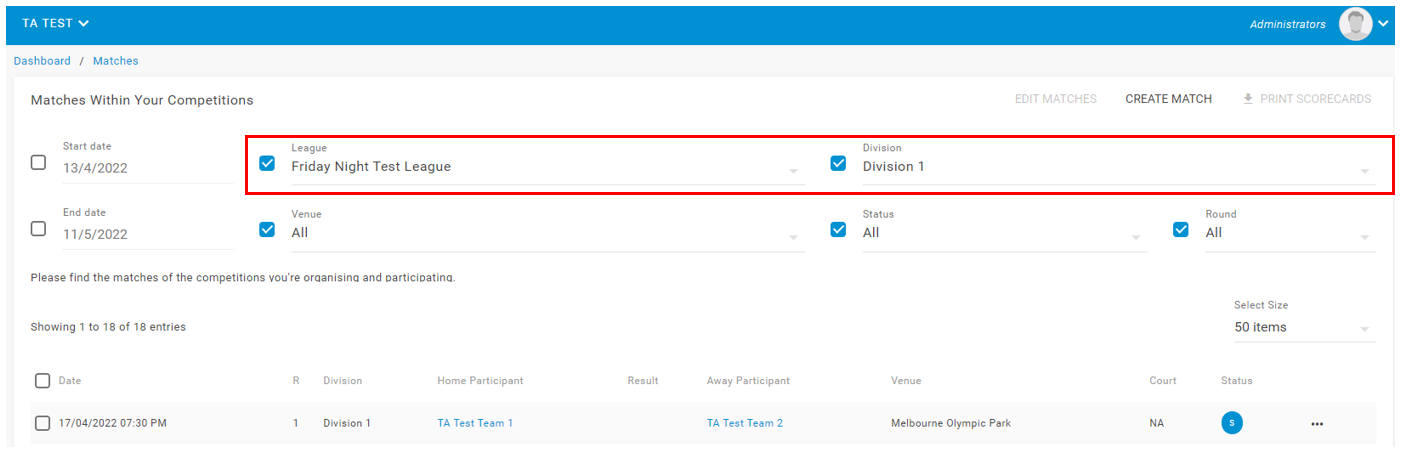This screenshot has width=1414, height=457.
Task: Click the EDIT MATCHES button
Action: pos(1056,99)
